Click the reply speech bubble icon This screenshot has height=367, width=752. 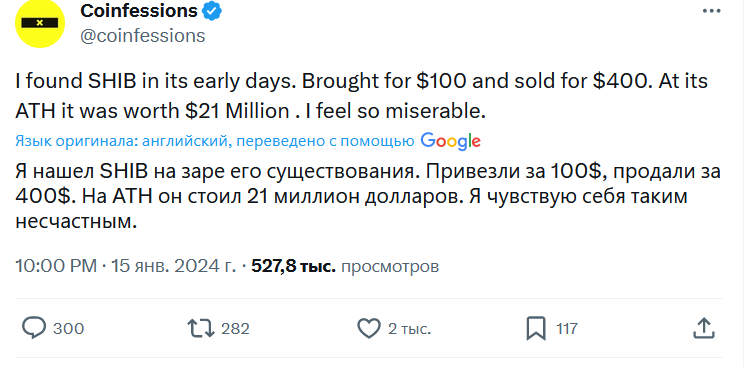coord(35,329)
